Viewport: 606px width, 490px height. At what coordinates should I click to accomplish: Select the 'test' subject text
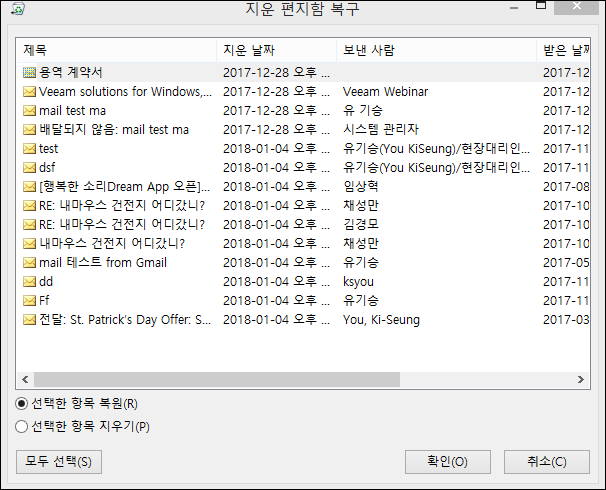coord(48,148)
